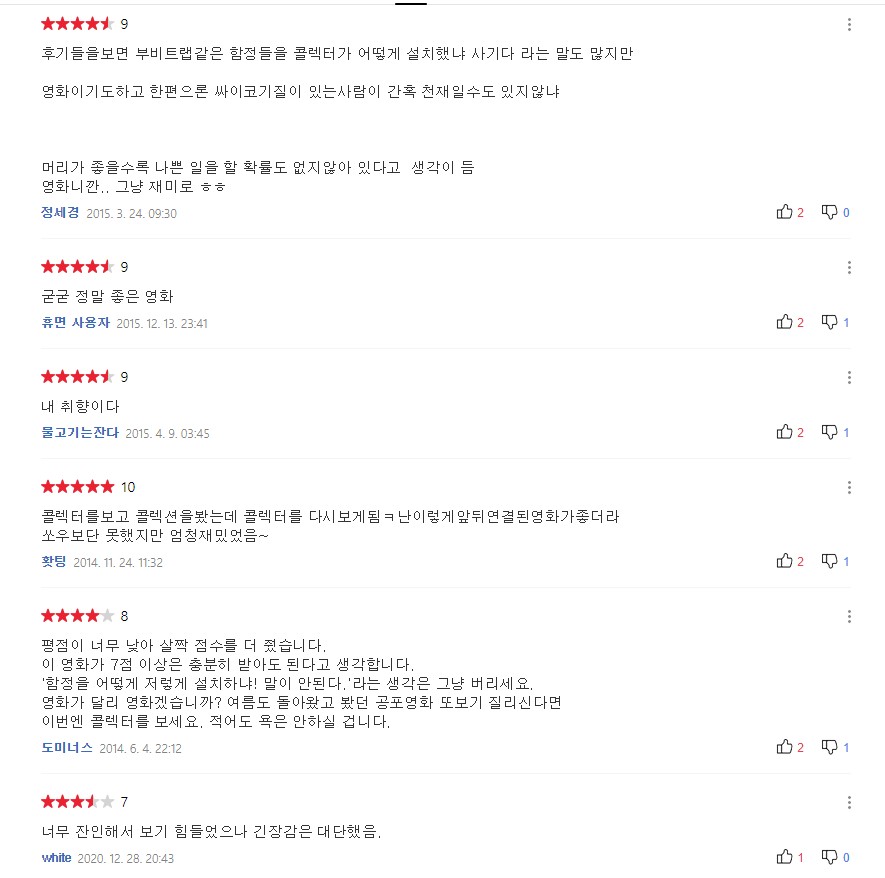Open more options for '굳굳 정말 좋은 영화' review
Screen dimensions: 885x878
[x=849, y=268]
